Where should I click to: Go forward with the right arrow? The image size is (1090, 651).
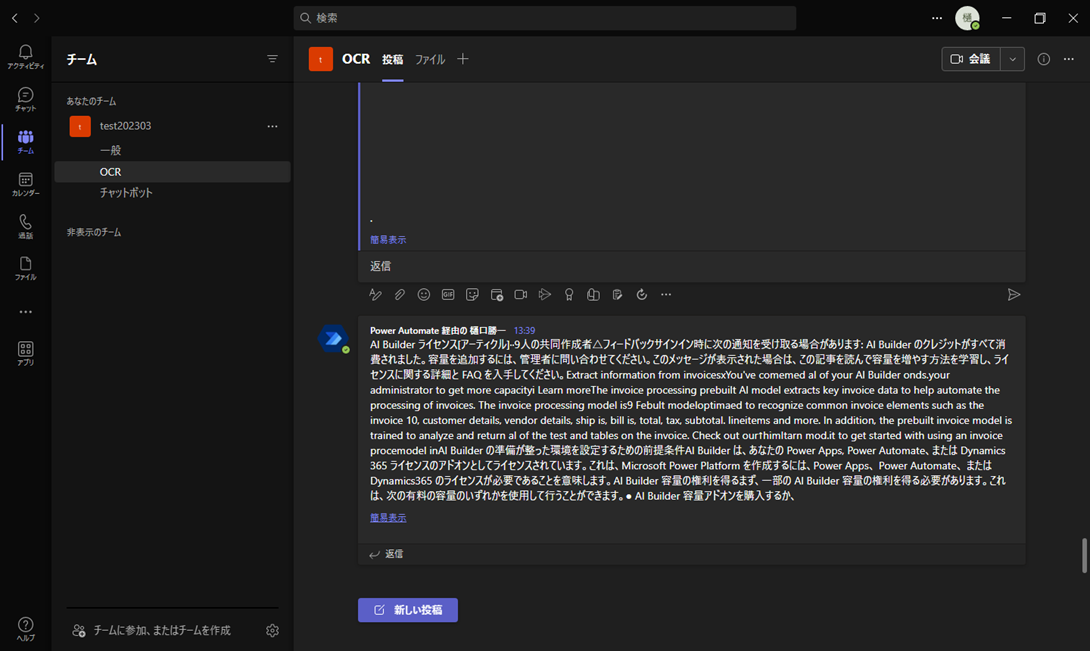tap(37, 18)
